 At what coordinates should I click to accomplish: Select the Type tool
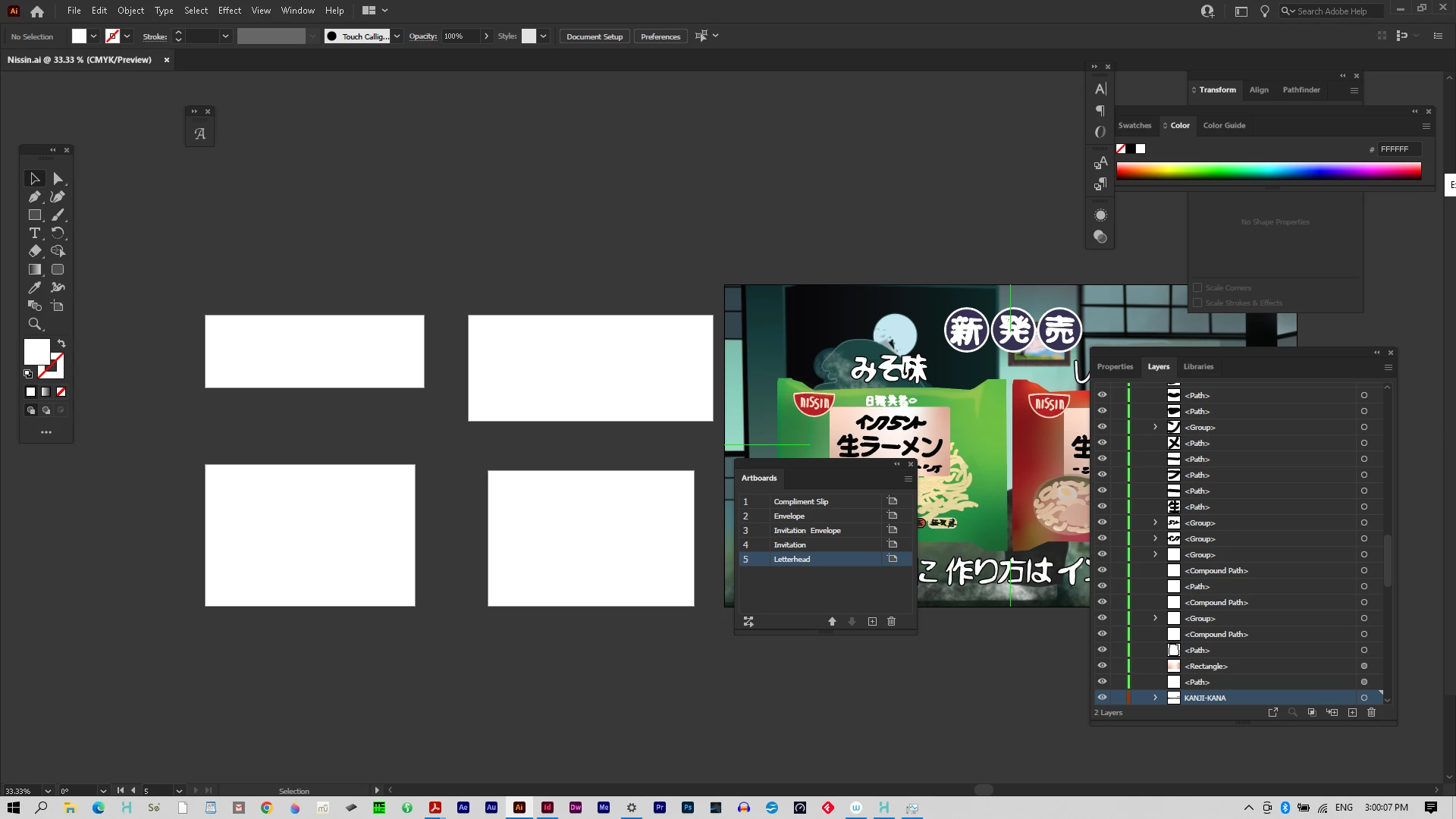pos(34,233)
